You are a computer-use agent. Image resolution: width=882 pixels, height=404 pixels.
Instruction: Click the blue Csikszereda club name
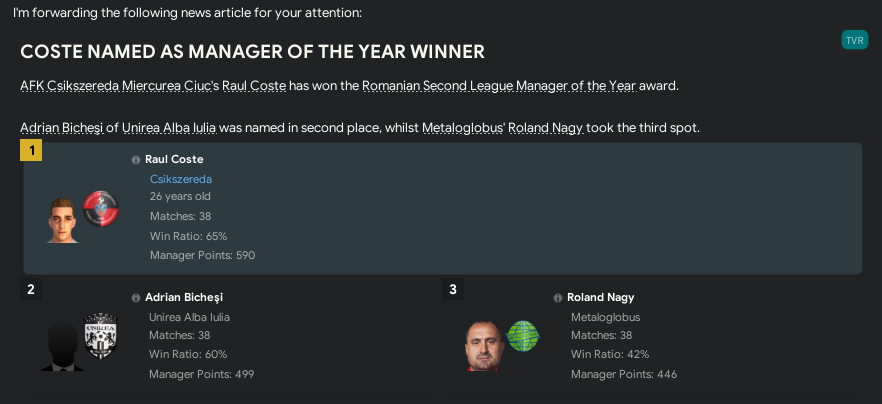pyautogui.click(x=181, y=179)
